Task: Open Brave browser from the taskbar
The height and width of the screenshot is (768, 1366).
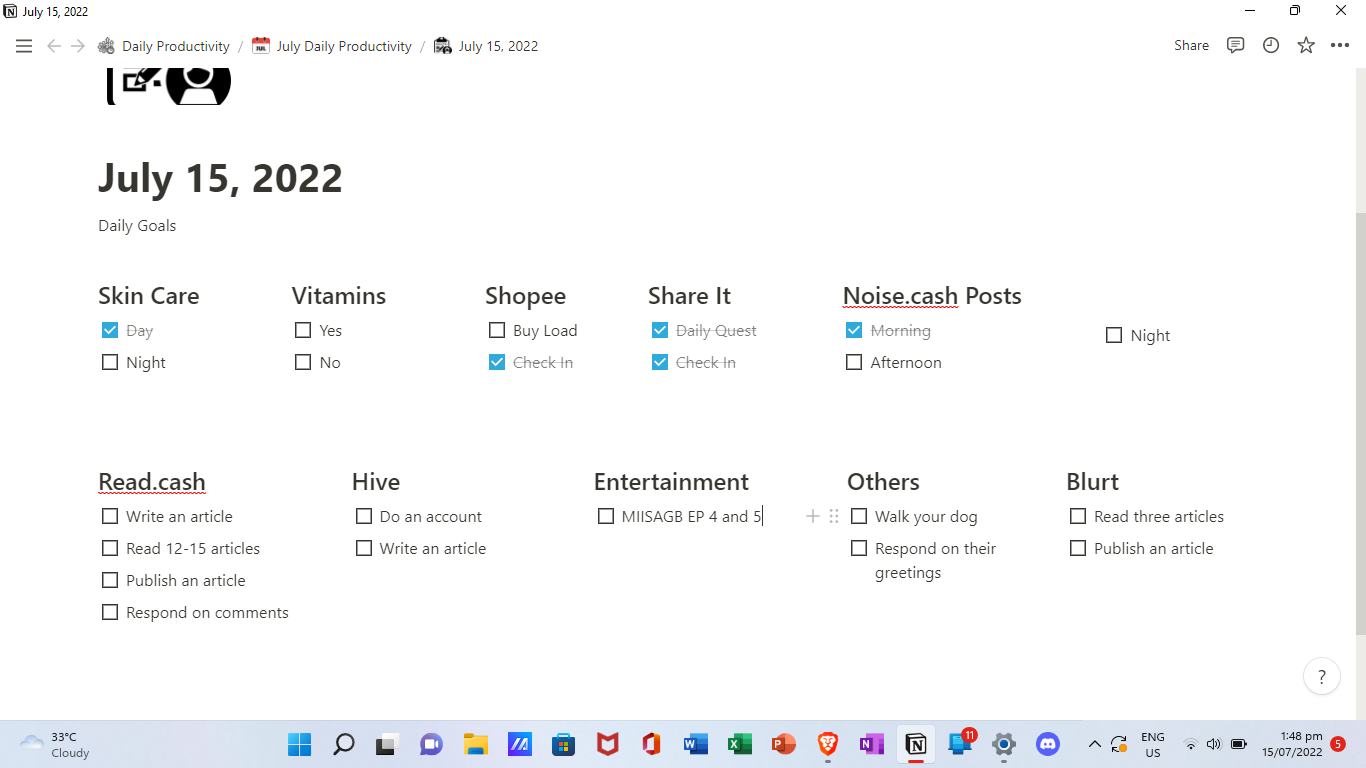Action: point(827,744)
